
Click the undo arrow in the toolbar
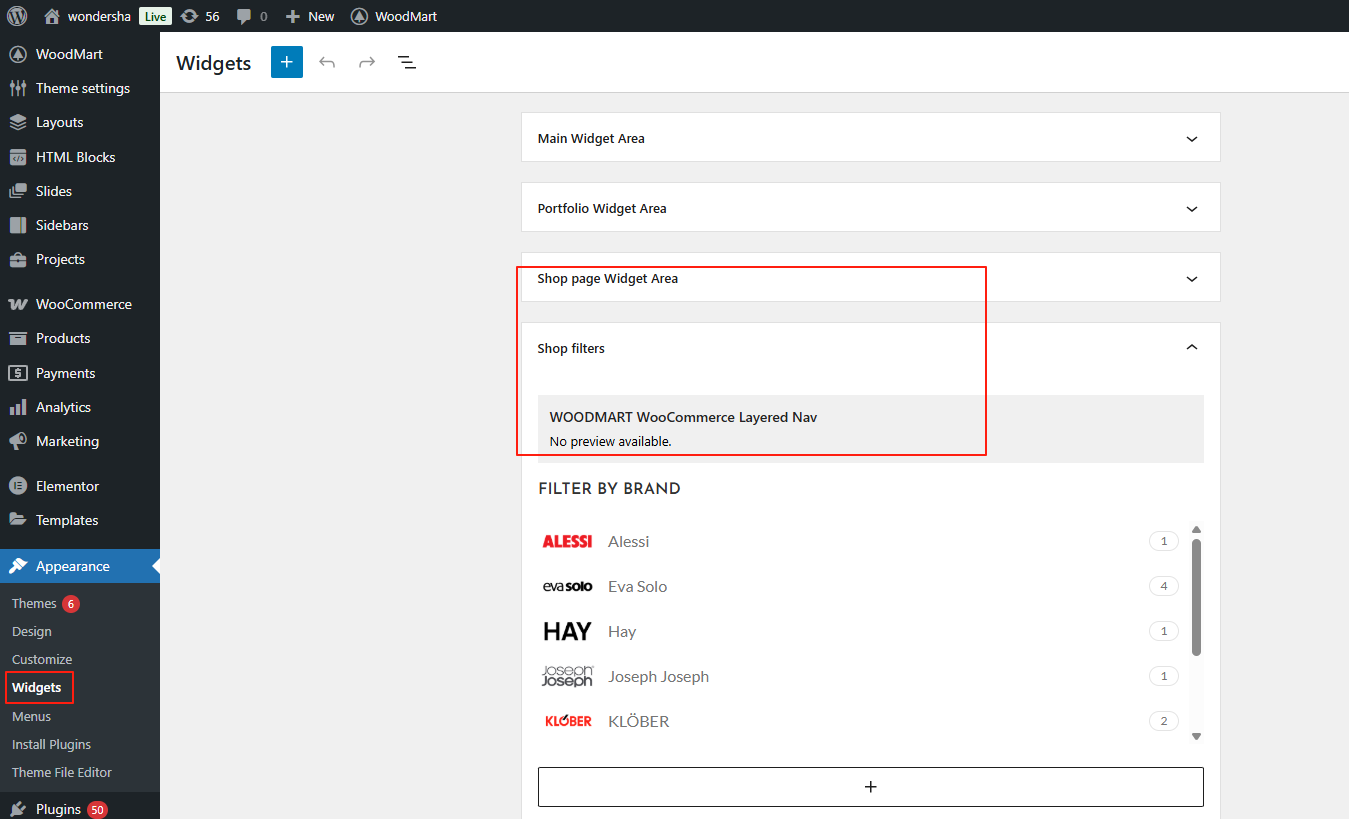tap(327, 62)
